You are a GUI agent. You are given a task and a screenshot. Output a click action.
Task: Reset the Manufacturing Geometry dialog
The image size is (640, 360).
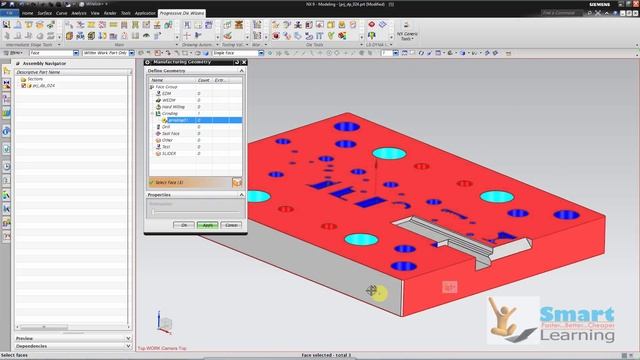coord(236,62)
